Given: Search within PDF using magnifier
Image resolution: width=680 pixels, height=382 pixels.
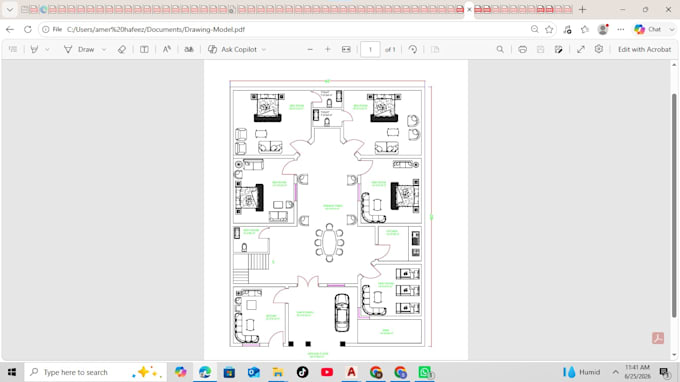Looking at the screenshot, I should click(x=500, y=49).
